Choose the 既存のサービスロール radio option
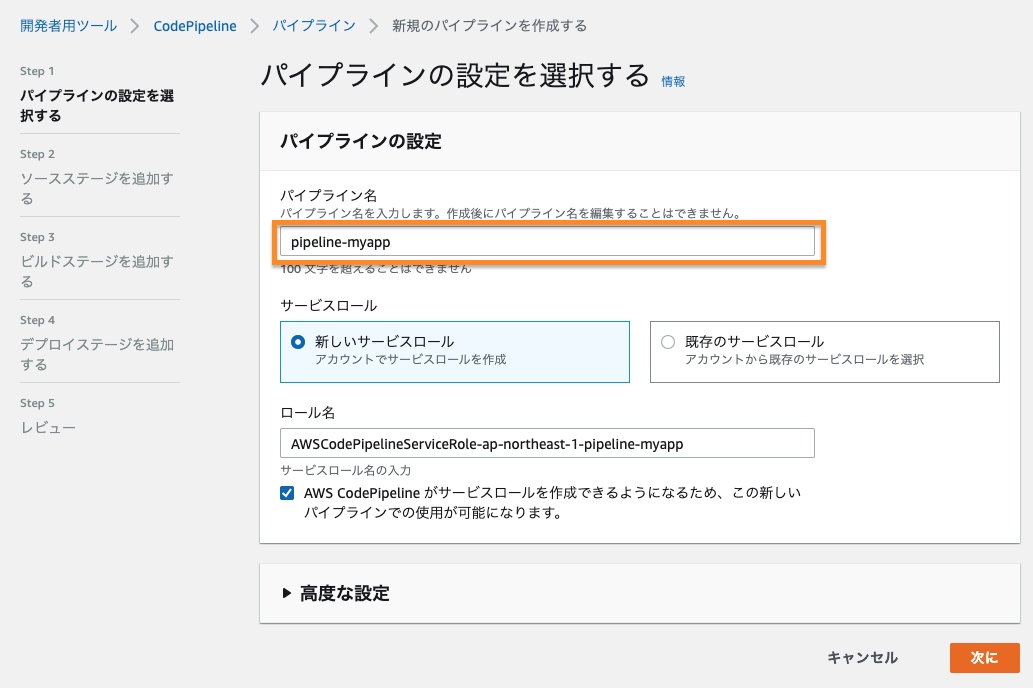The image size is (1033, 688). 668,342
